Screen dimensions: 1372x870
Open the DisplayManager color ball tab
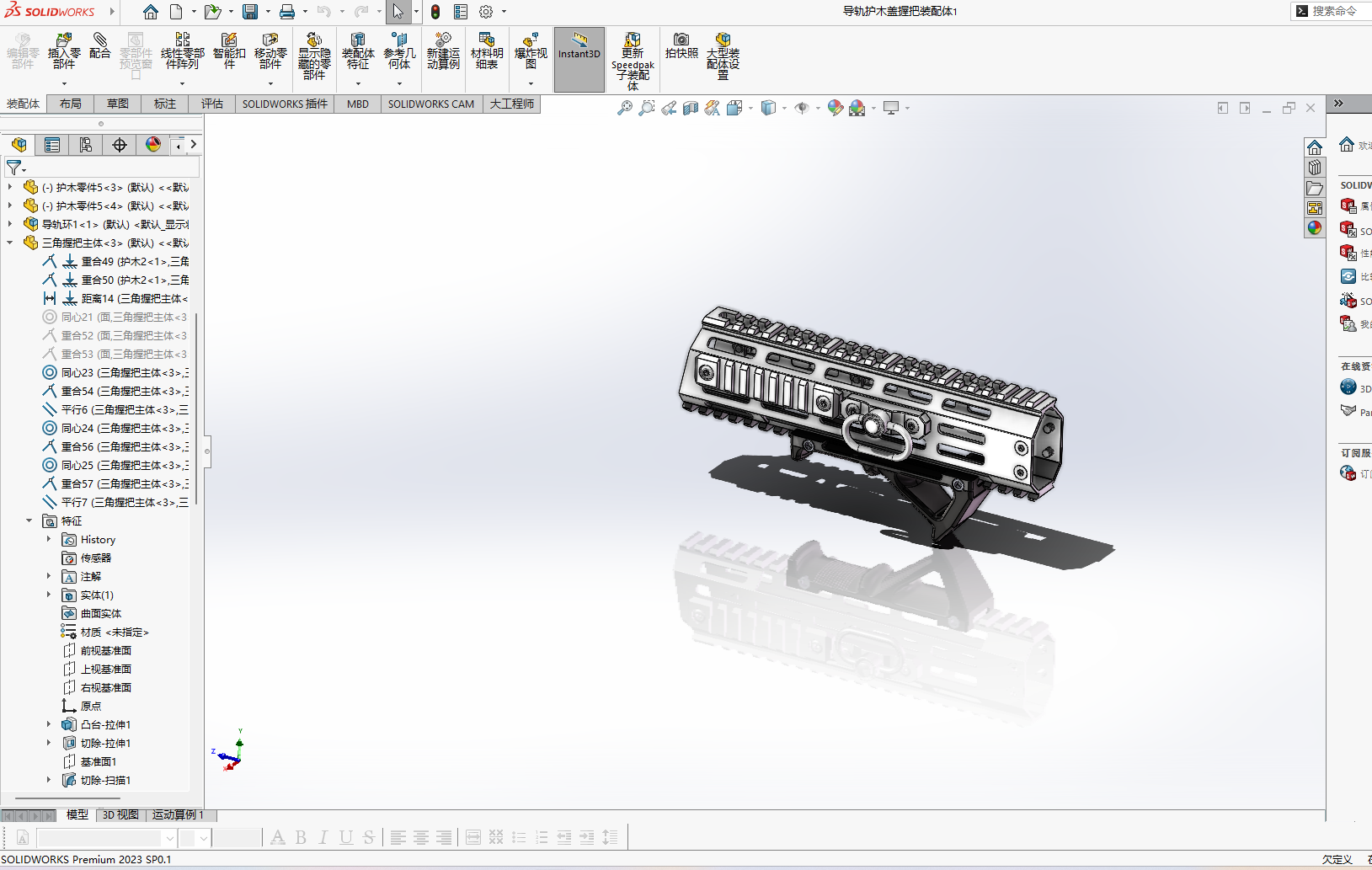point(153,145)
